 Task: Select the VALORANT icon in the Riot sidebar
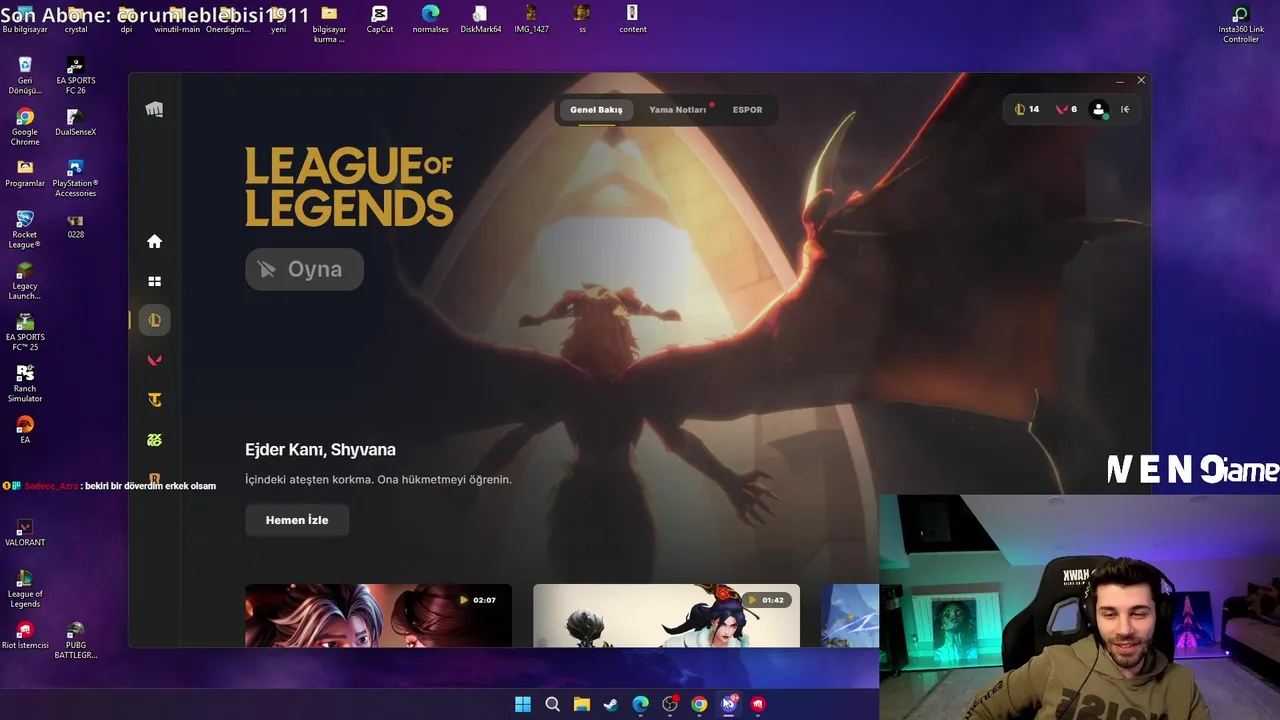click(x=154, y=360)
